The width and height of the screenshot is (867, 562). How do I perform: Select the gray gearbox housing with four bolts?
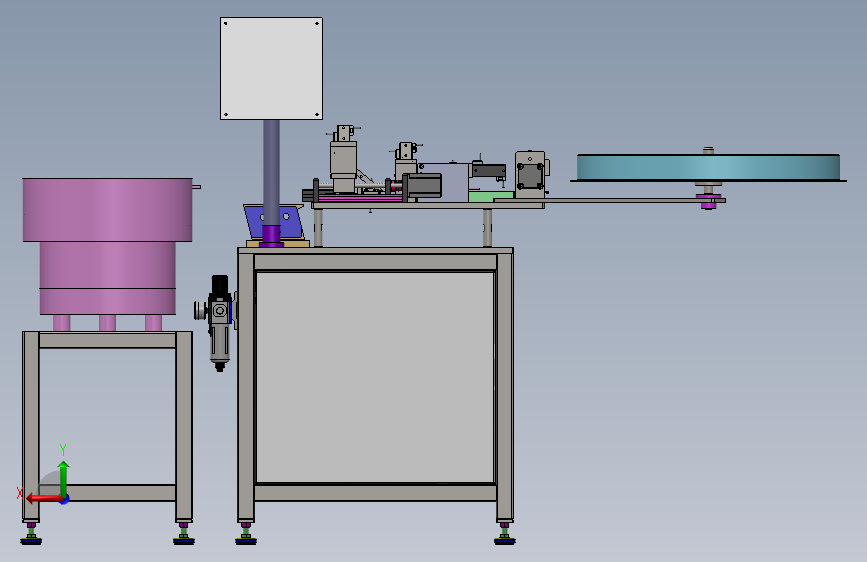coord(530,174)
